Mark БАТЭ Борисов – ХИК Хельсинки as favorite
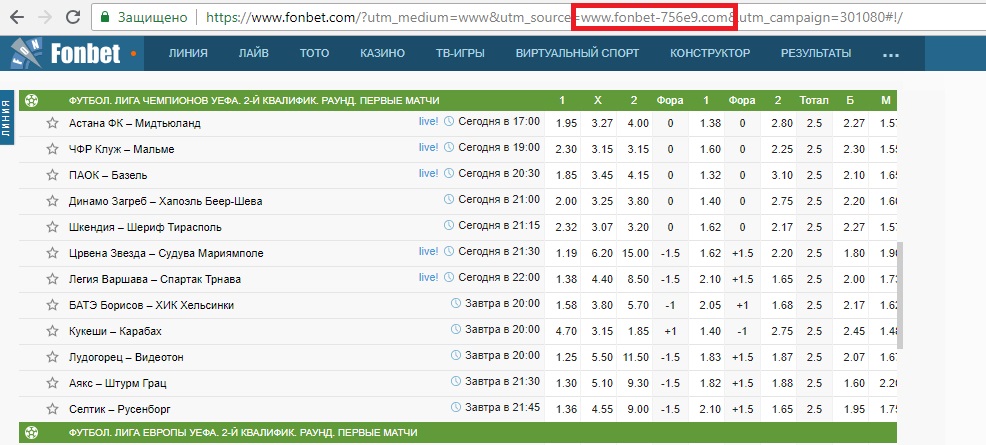 pyautogui.click(x=52, y=305)
